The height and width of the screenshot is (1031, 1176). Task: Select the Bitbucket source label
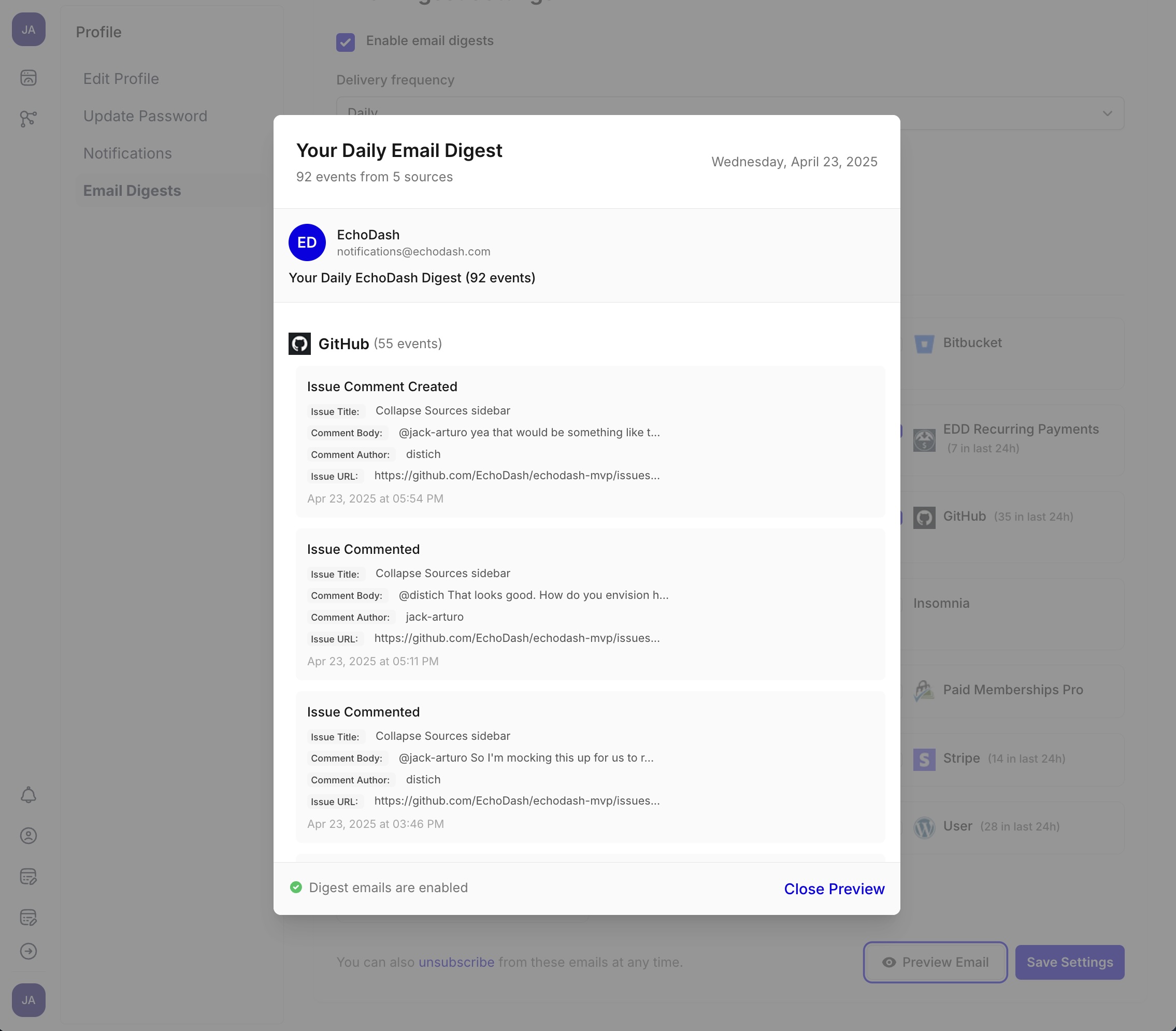pyautogui.click(x=972, y=343)
